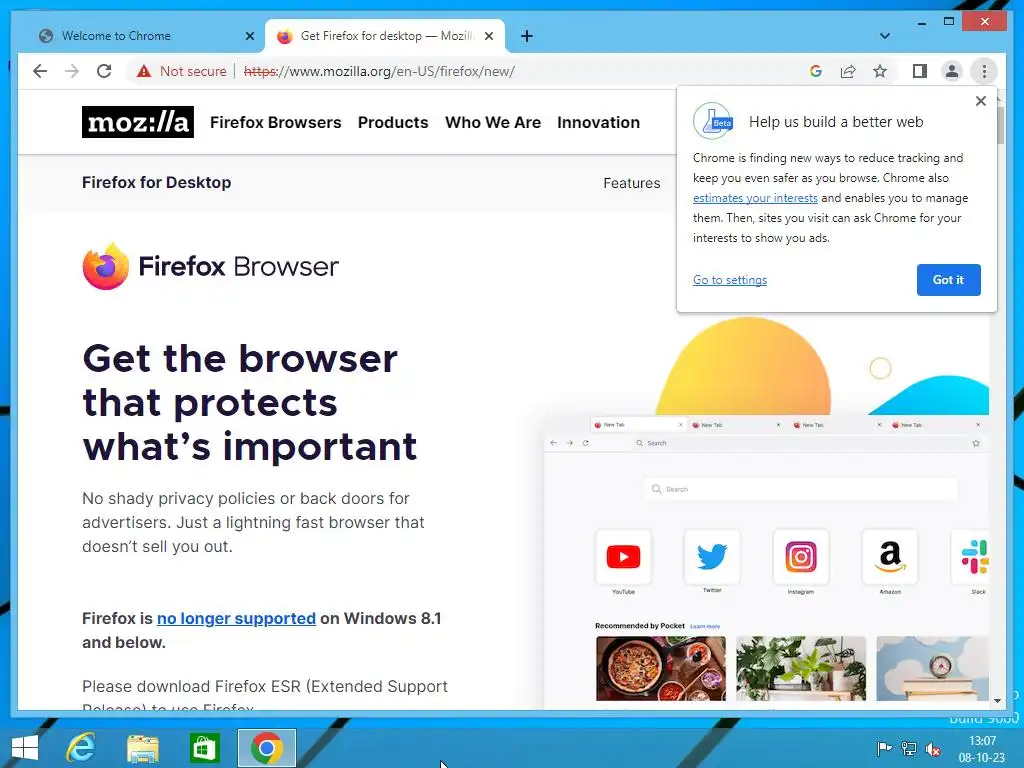
Task: Click the Twitter tile in the Firefox preview
Action: (x=712, y=557)
